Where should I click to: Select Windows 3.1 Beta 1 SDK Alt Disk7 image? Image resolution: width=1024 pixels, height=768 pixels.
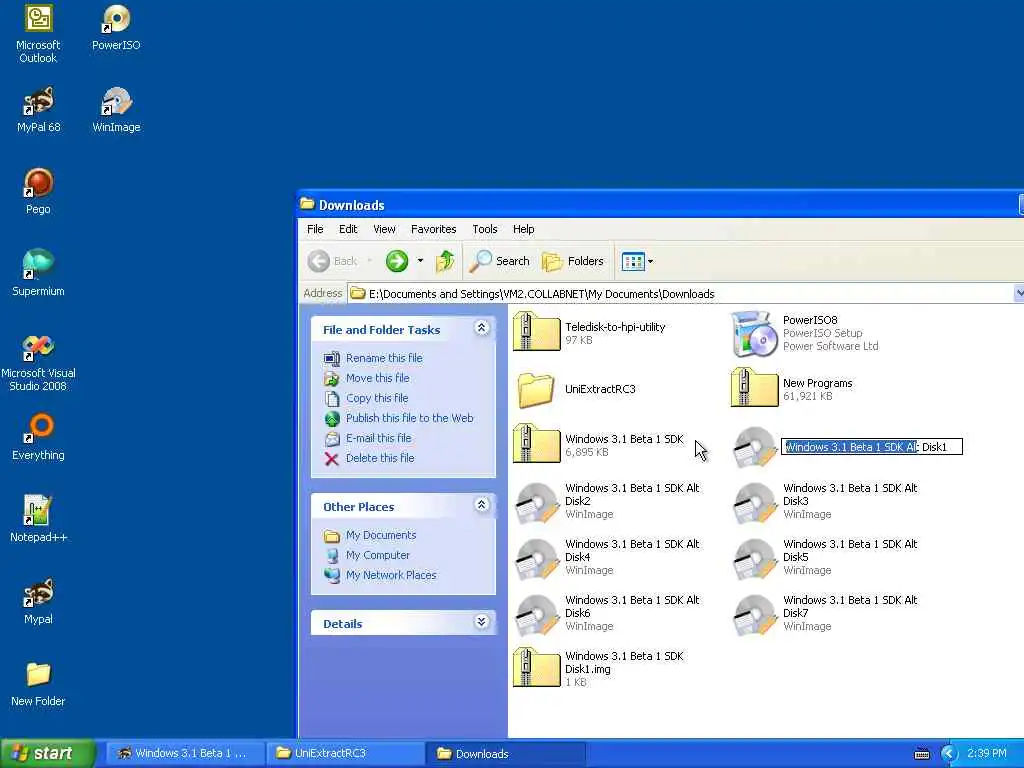[x=825, y=613]
